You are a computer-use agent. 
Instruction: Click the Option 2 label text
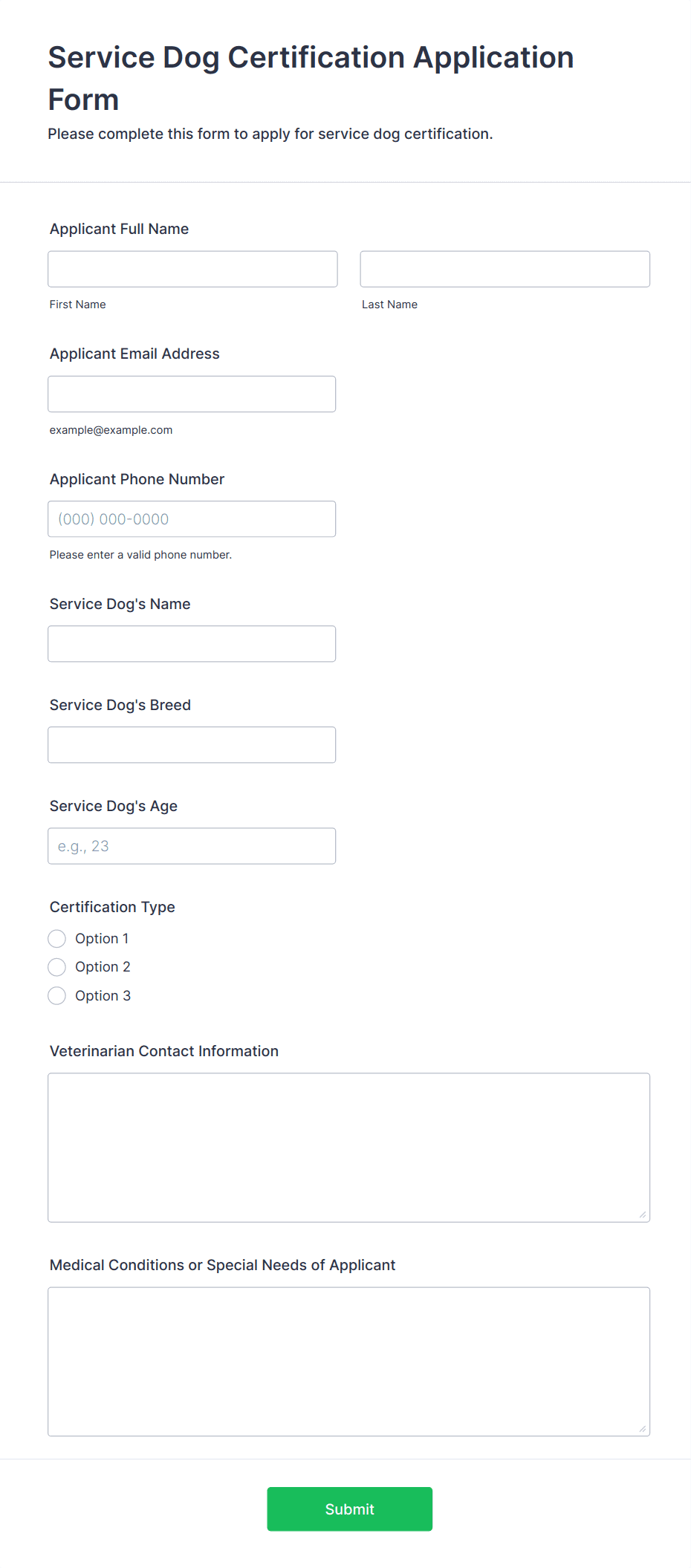click(103, 967)
